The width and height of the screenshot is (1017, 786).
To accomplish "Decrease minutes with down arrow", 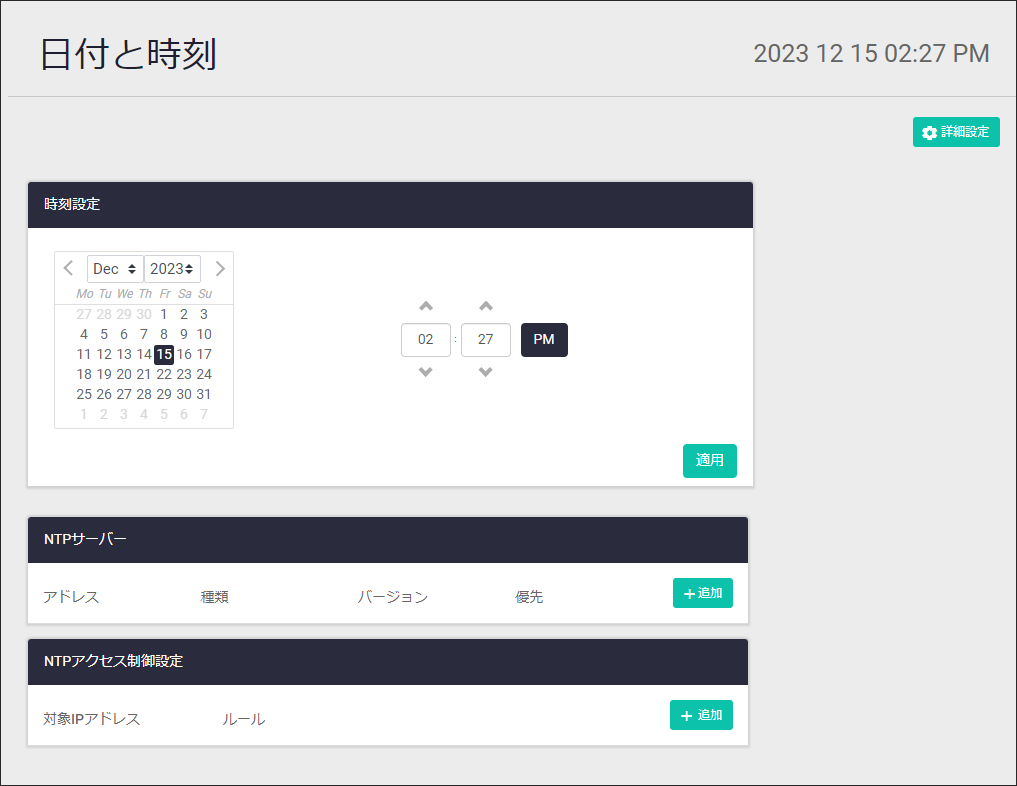I will coord(486,372).
